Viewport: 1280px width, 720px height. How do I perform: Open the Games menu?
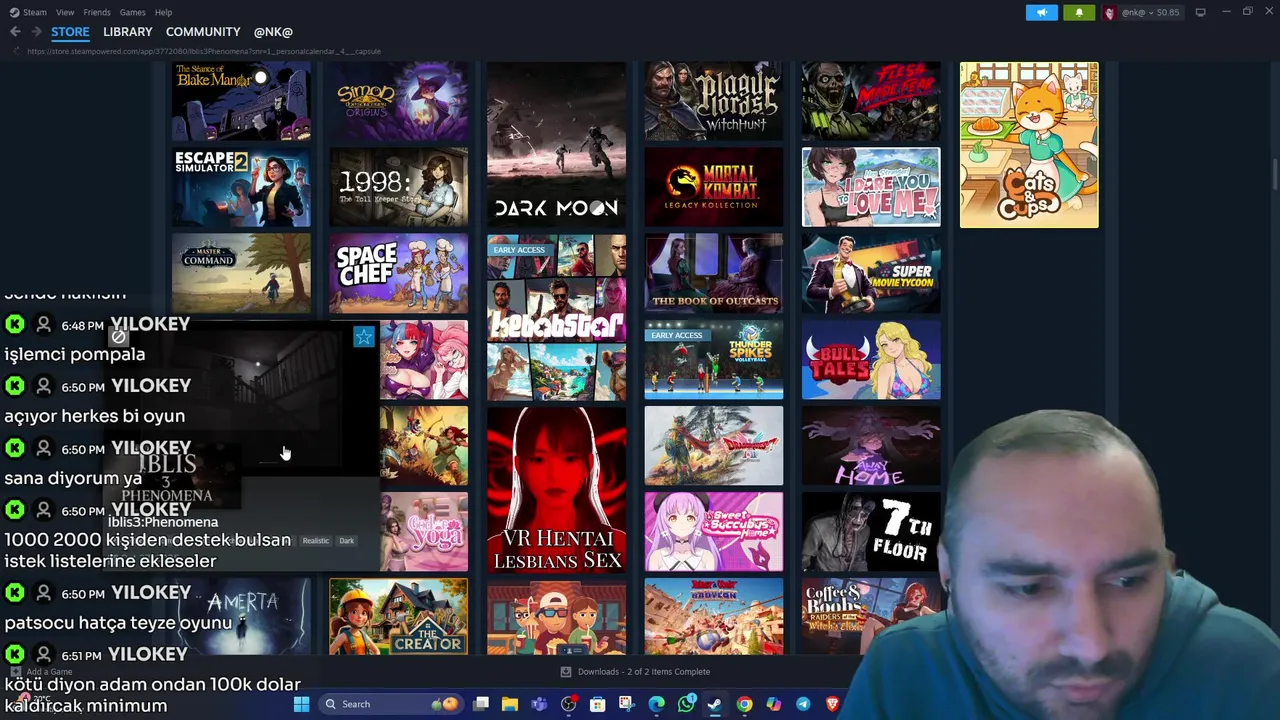click(132, 12)
